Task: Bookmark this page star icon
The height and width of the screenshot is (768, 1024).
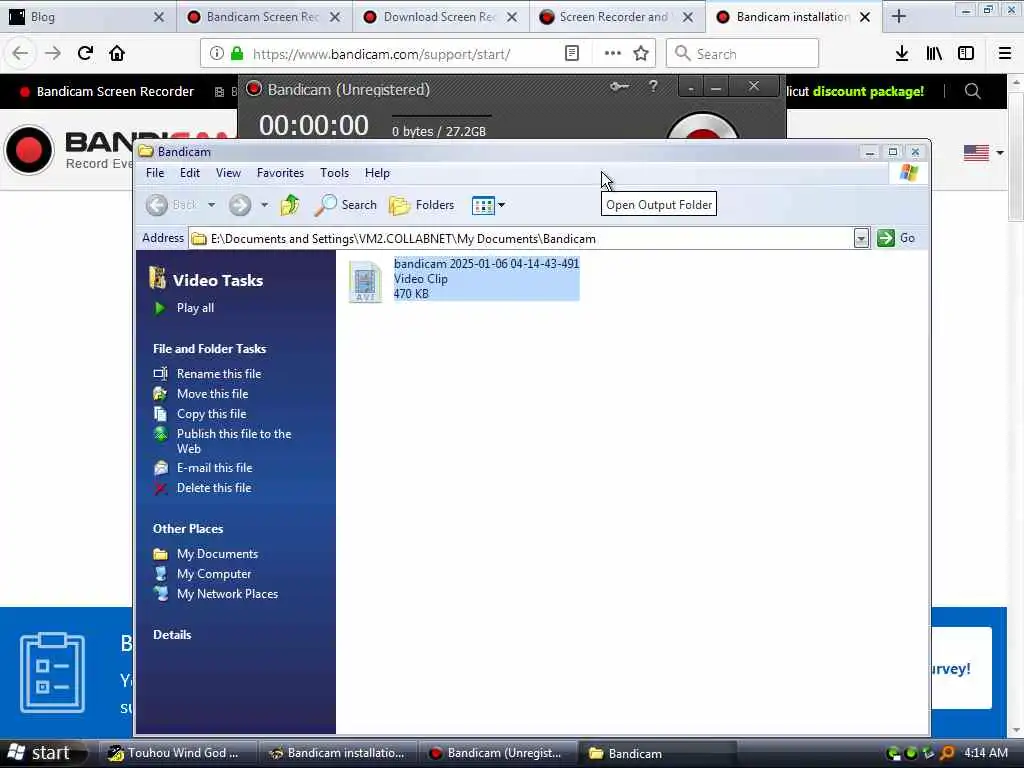Action: point(641,54)
